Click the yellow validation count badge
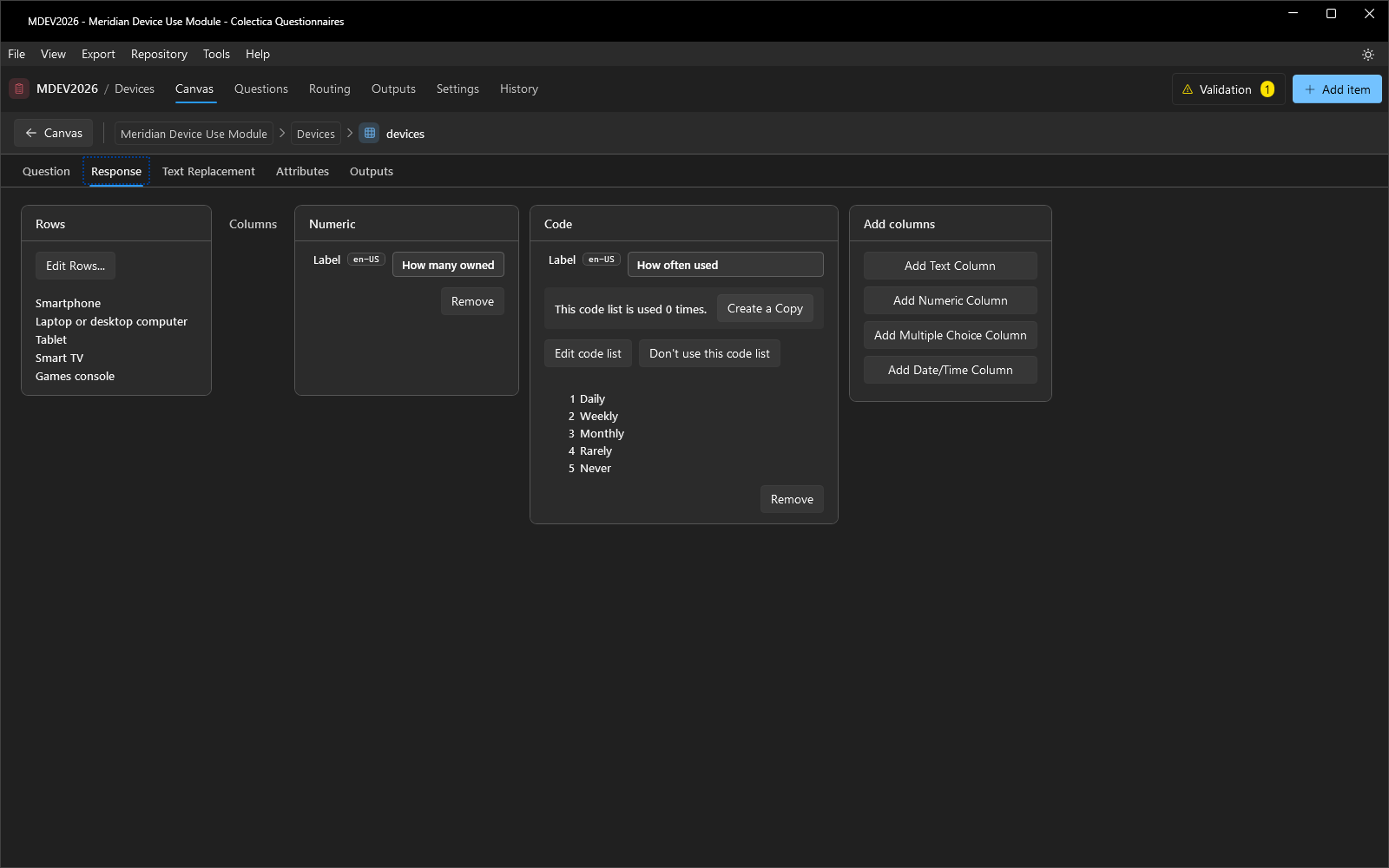The height and width of the screenshot is (868, 1389). point(1267,89)
